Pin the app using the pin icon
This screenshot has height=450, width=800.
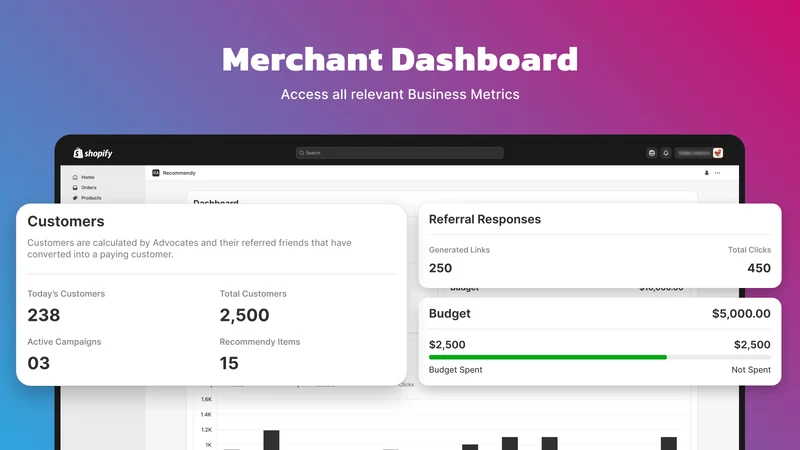707,173
